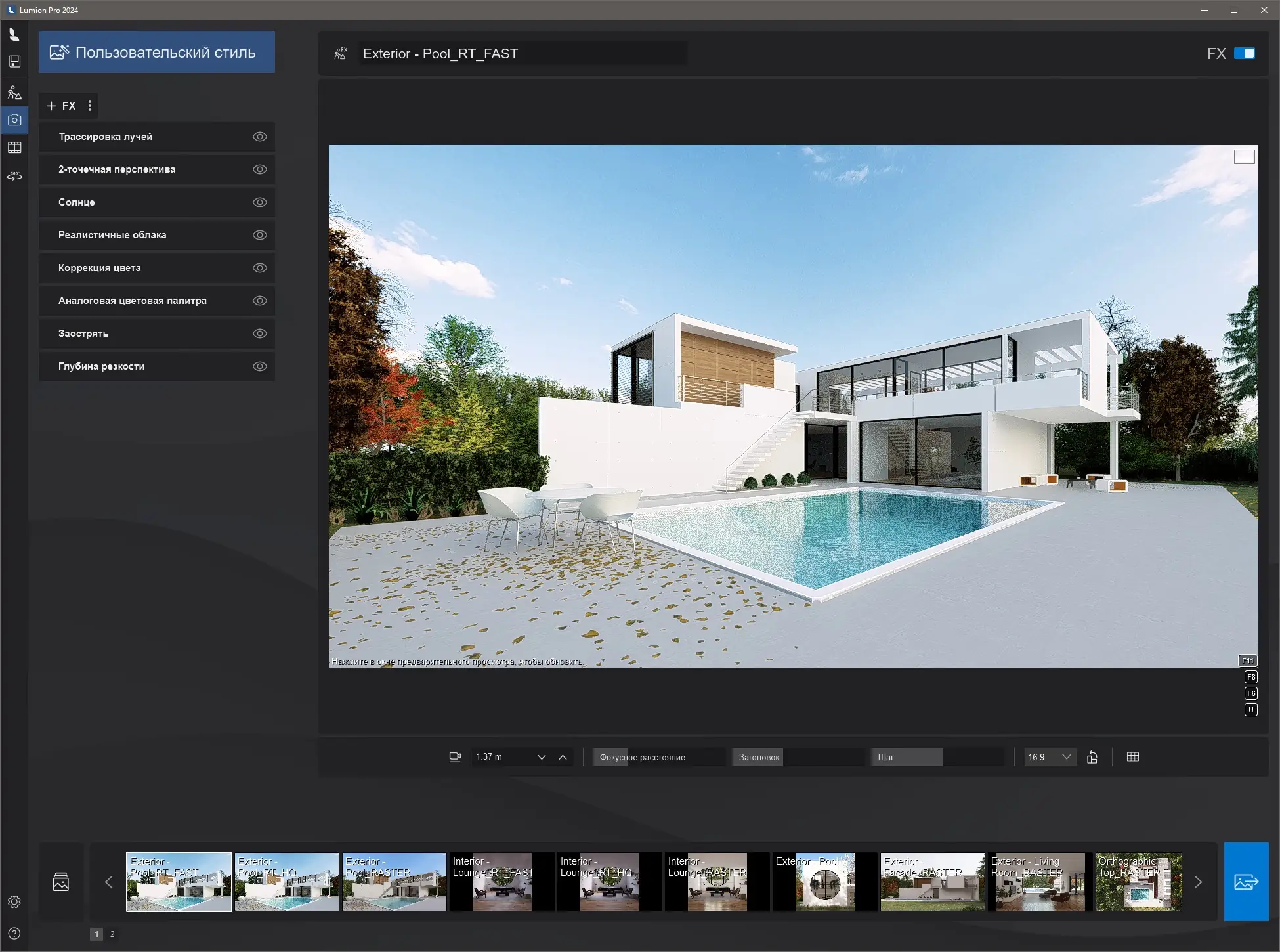Open build mode icon in sidebar

pos(14,93)
